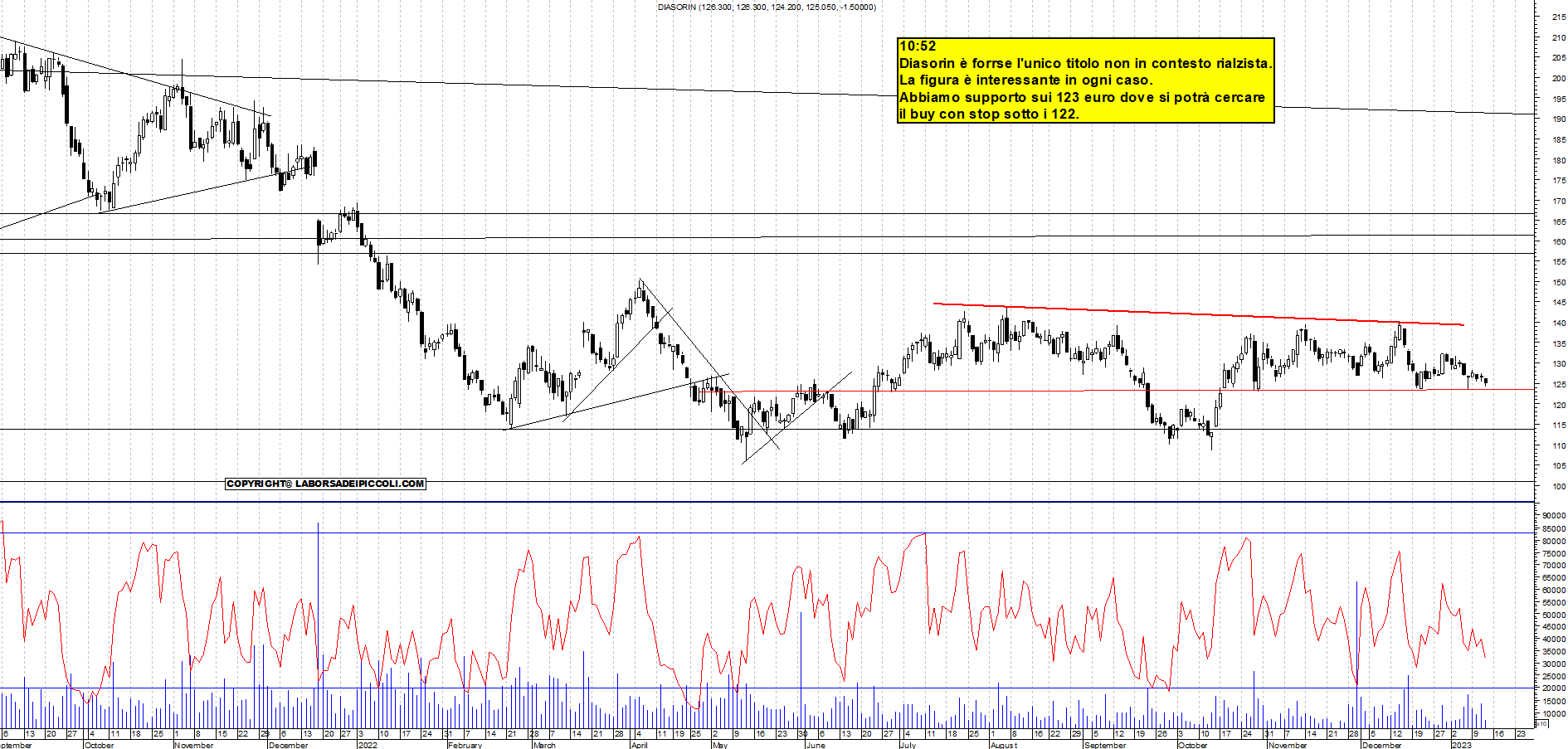This screenshot has width=1568, height=749.
Task: Click the 80000 volume axis label
Action: 1554,541
